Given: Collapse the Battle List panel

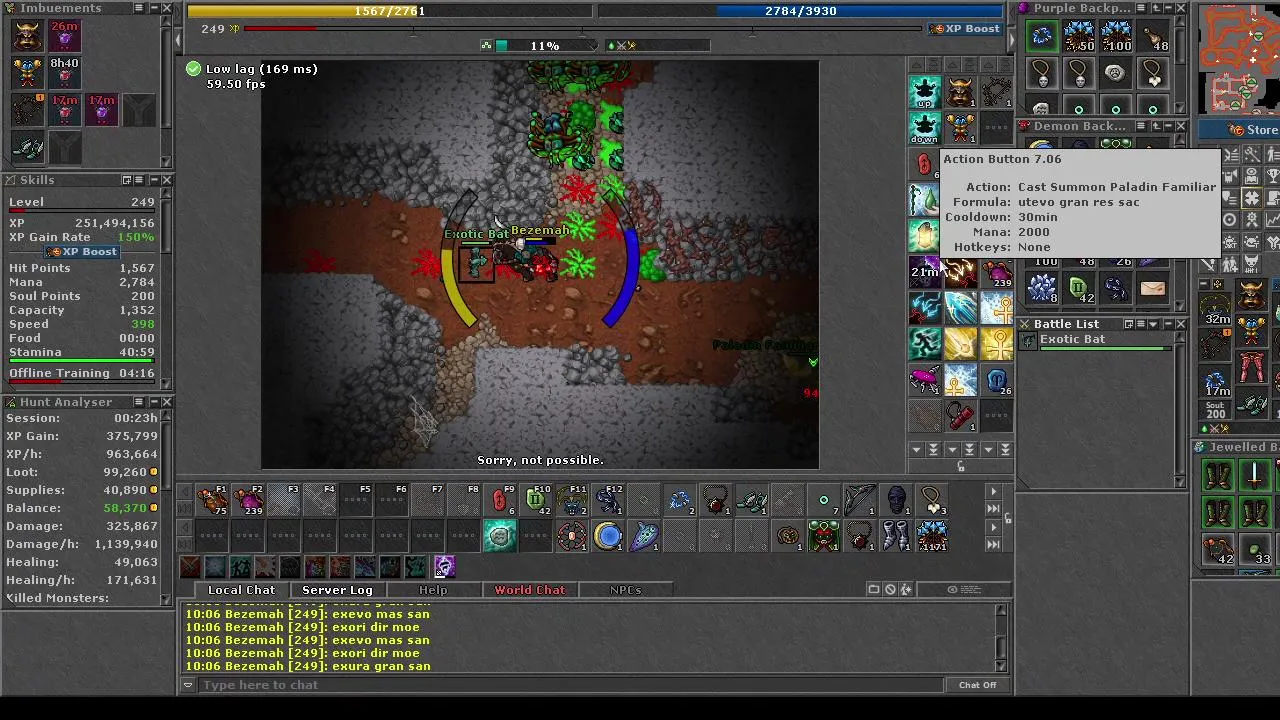Looking at the screenshot, I should point(1168,324).
